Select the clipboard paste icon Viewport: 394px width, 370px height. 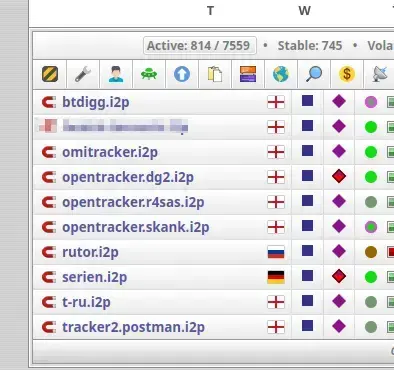tap(215, 74)
